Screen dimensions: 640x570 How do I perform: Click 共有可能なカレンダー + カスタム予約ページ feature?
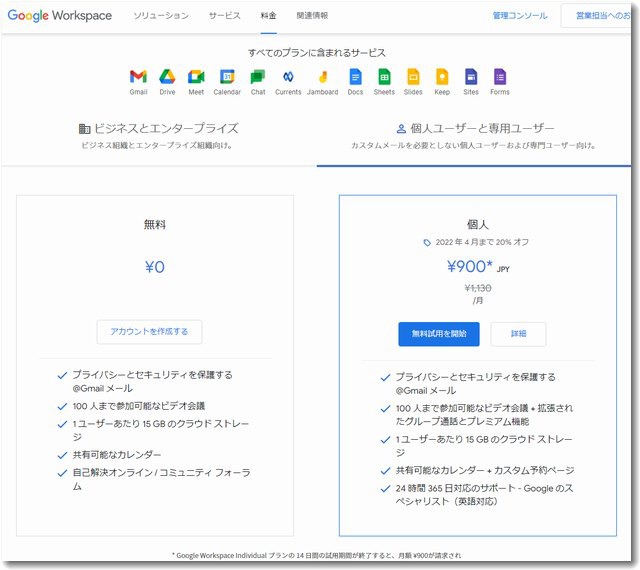pos(485,471)
